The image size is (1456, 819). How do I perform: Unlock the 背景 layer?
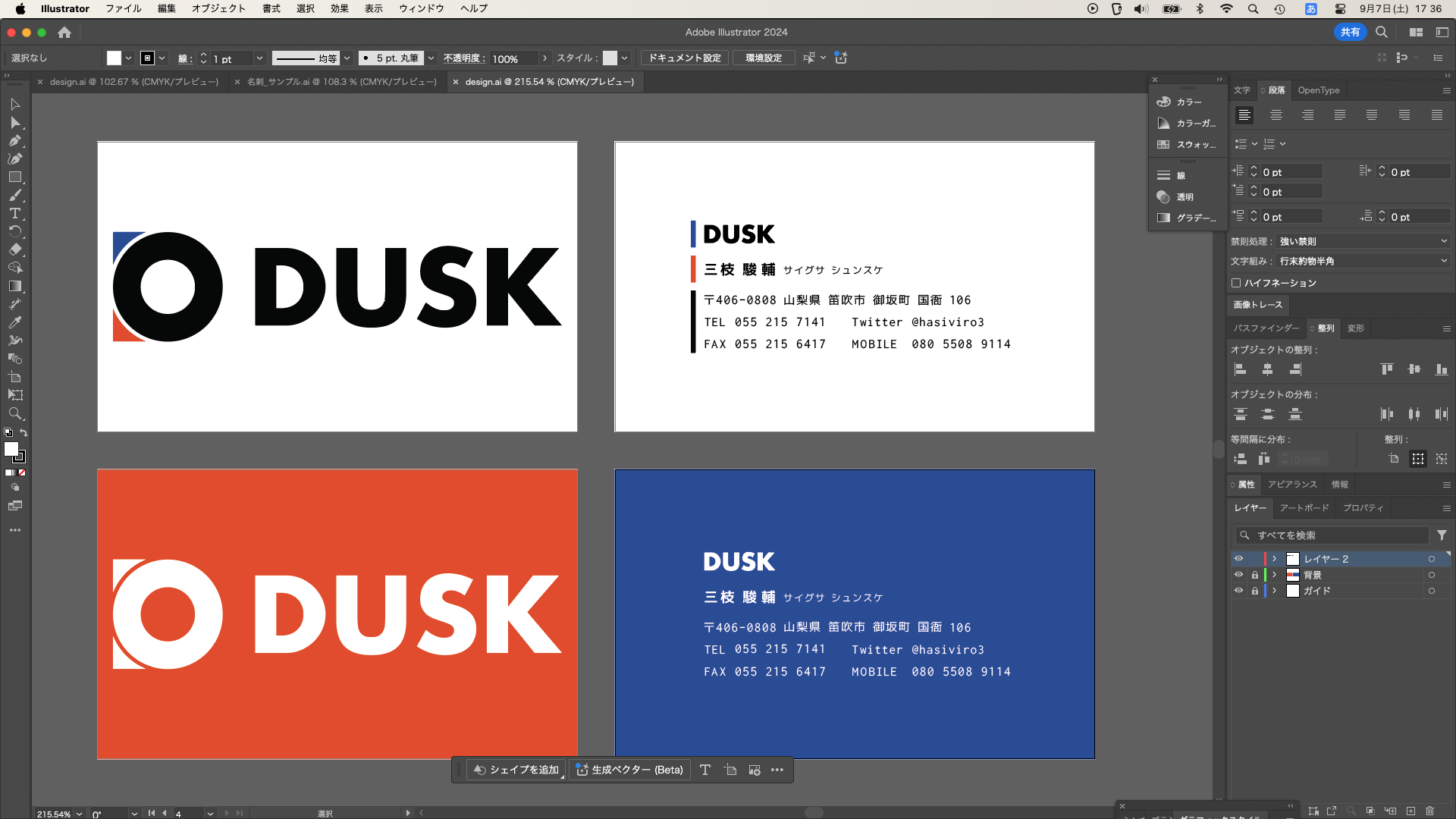point(1255,575)
